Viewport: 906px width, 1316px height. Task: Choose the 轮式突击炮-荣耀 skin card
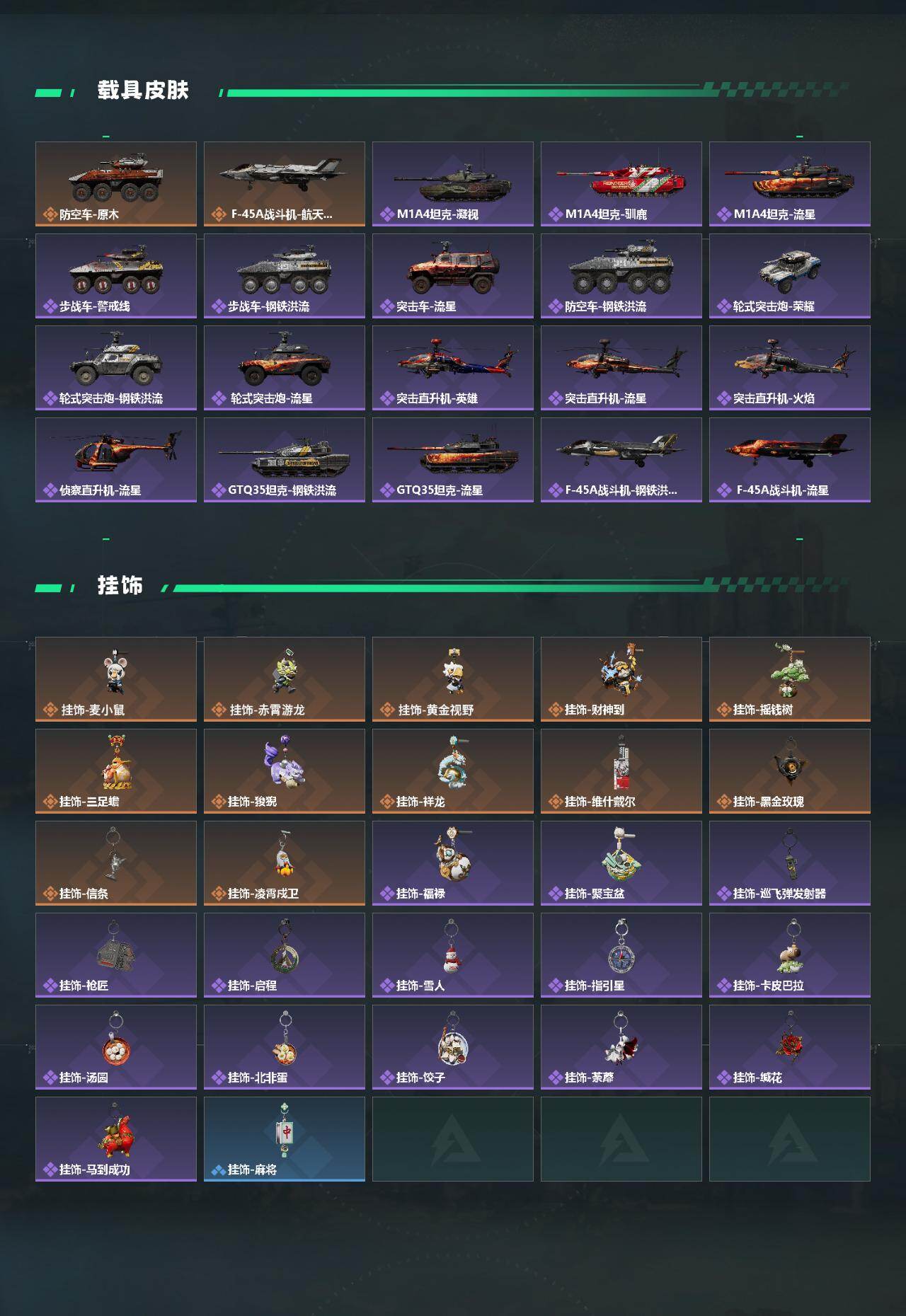(790, 276)
